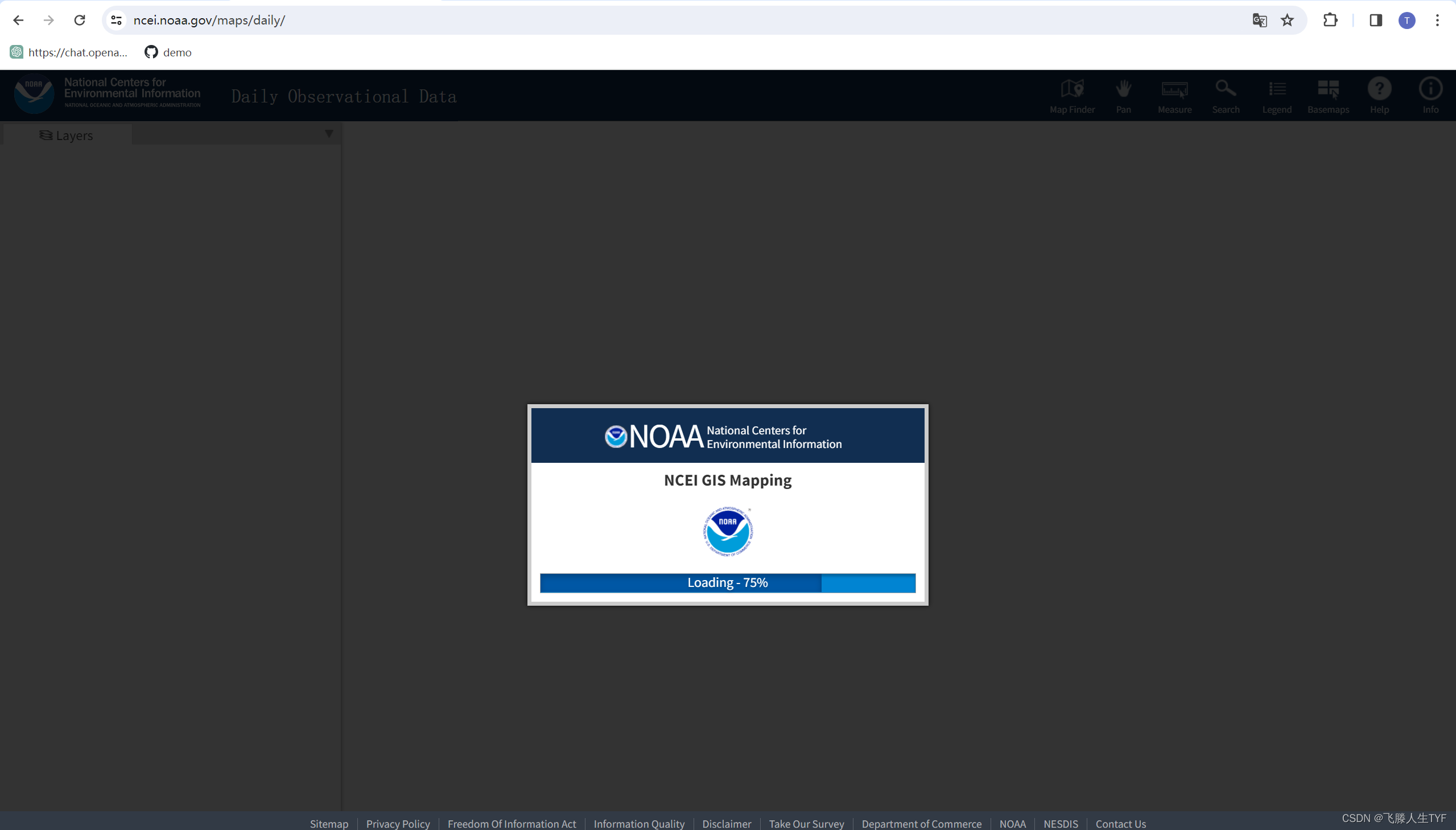Open the Take Our Survey link

click(x=807, y=823)
